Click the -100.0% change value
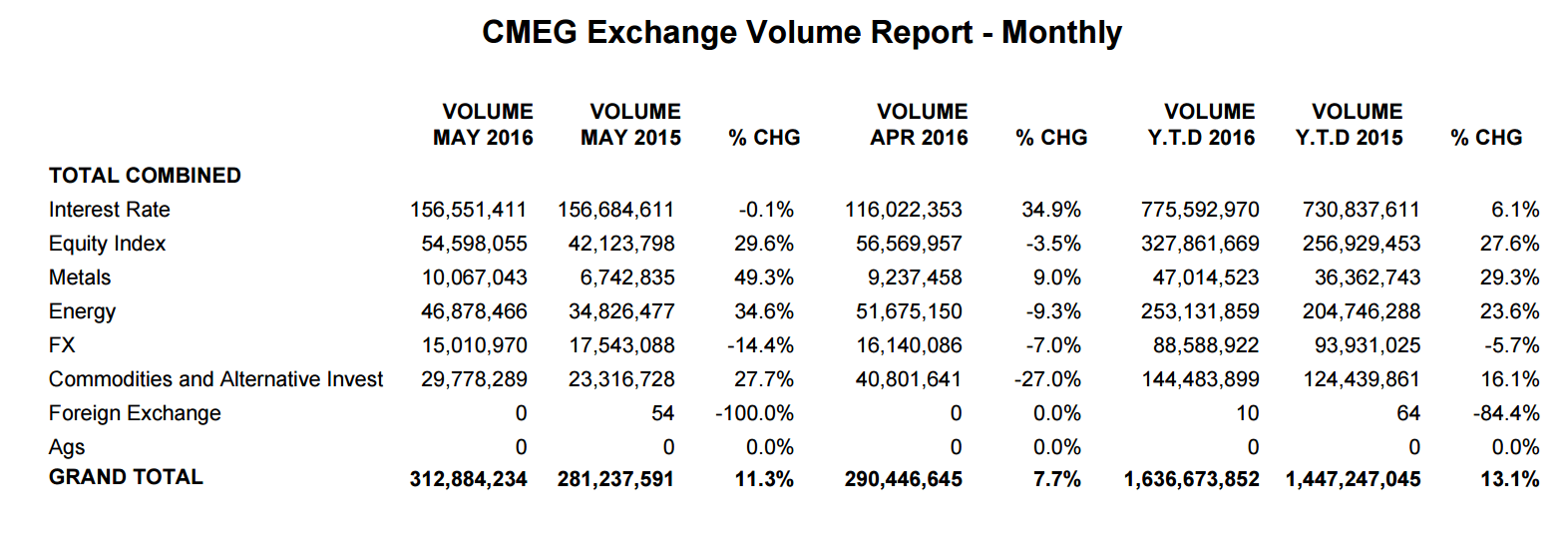Image resolution: width=1568 pixels, height=557 pixels. tap(754, 413)
